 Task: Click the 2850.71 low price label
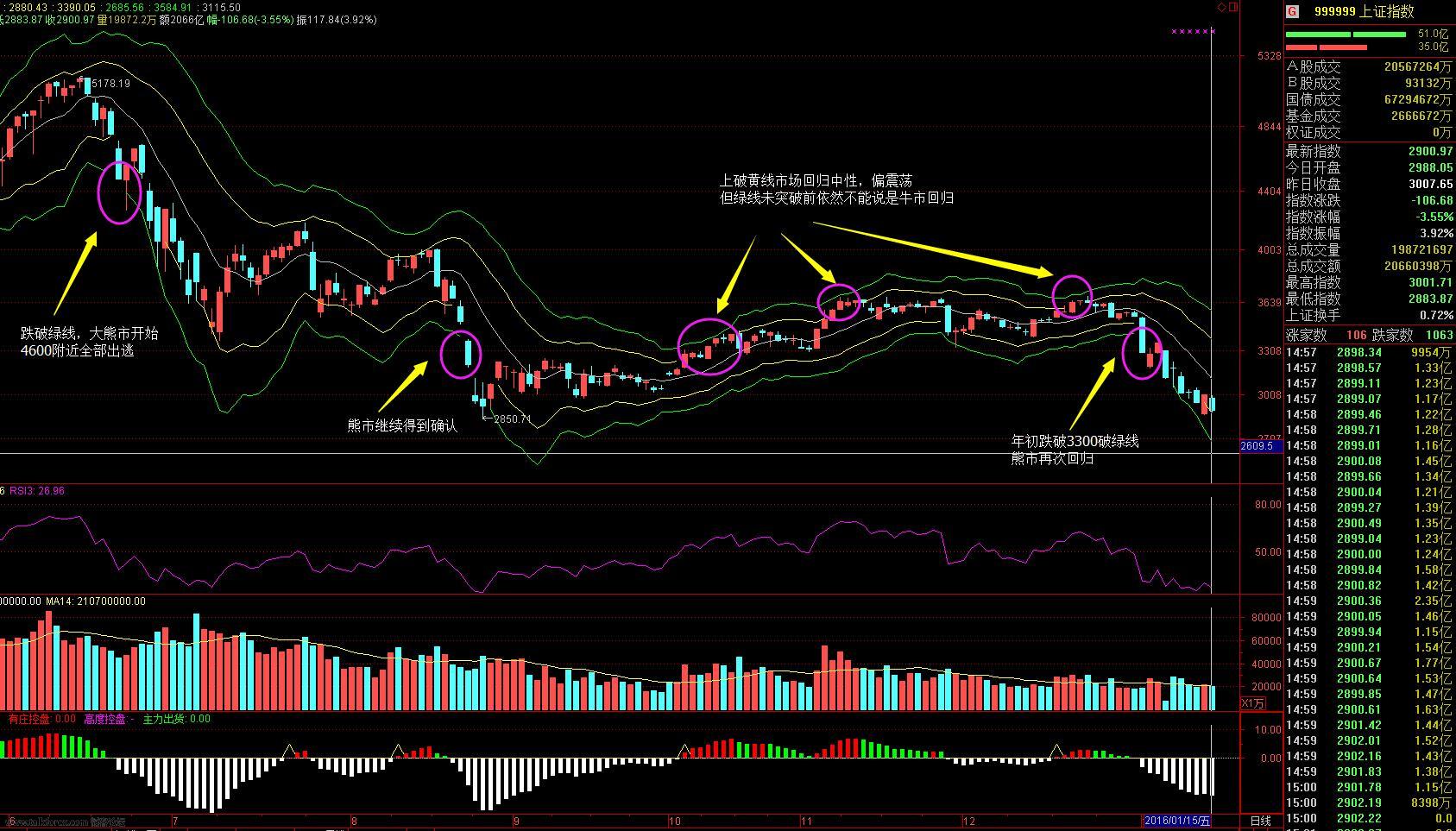512,419
